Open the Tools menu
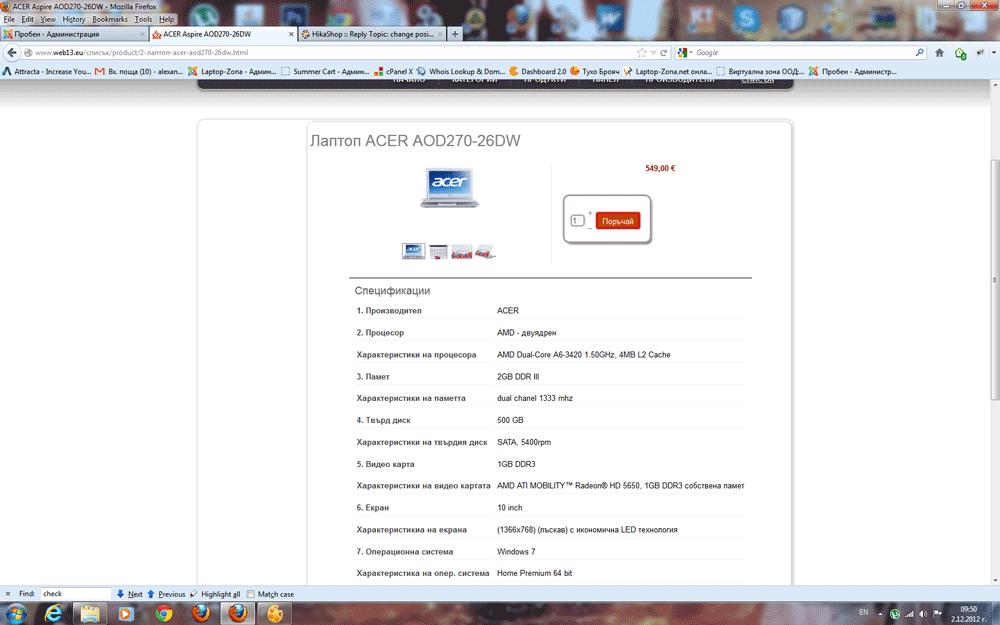Screen dimensions: 1000x625 point(143,20)
